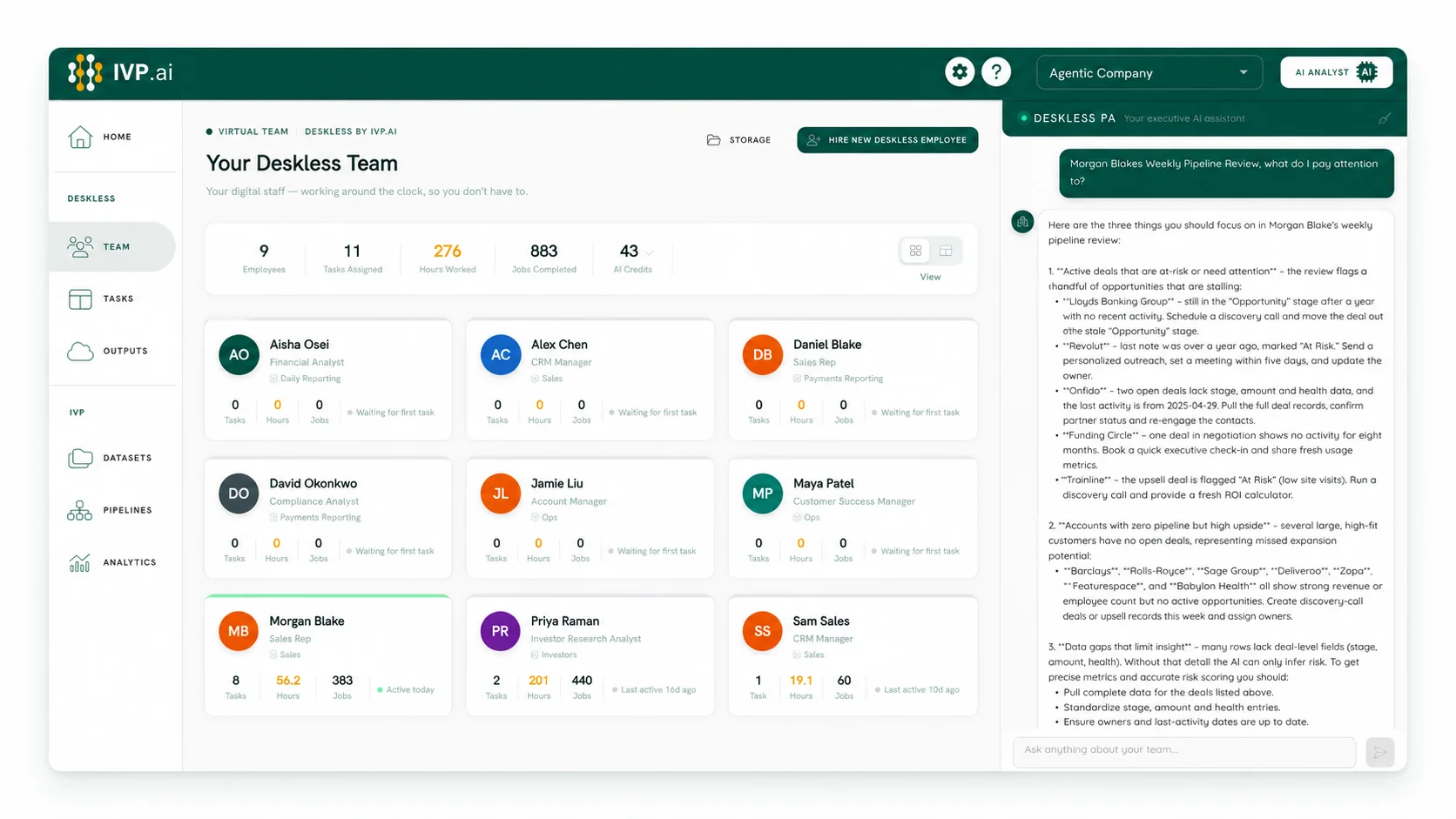Click the Deskless PA header title
The width and height of the screenshot is (1456, 819).
coord(1075,118)
